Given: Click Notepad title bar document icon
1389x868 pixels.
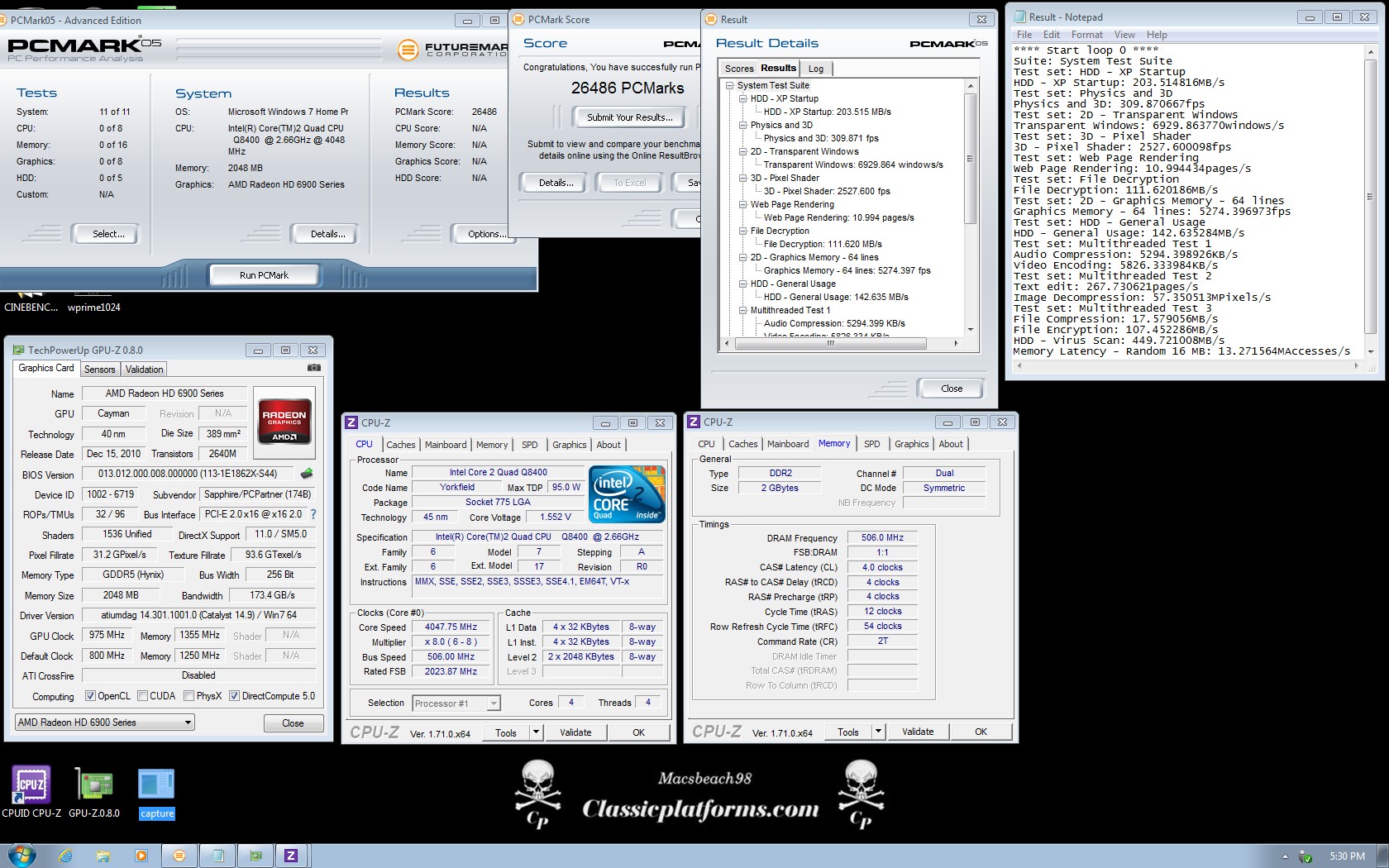Looking at the screenshot, I should (1019, 17).
